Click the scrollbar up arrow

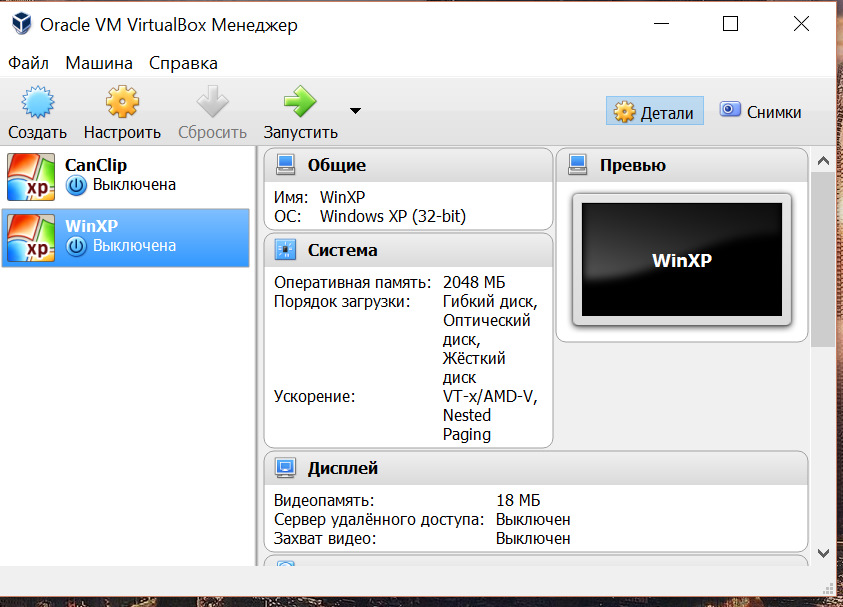click(823, 161)
